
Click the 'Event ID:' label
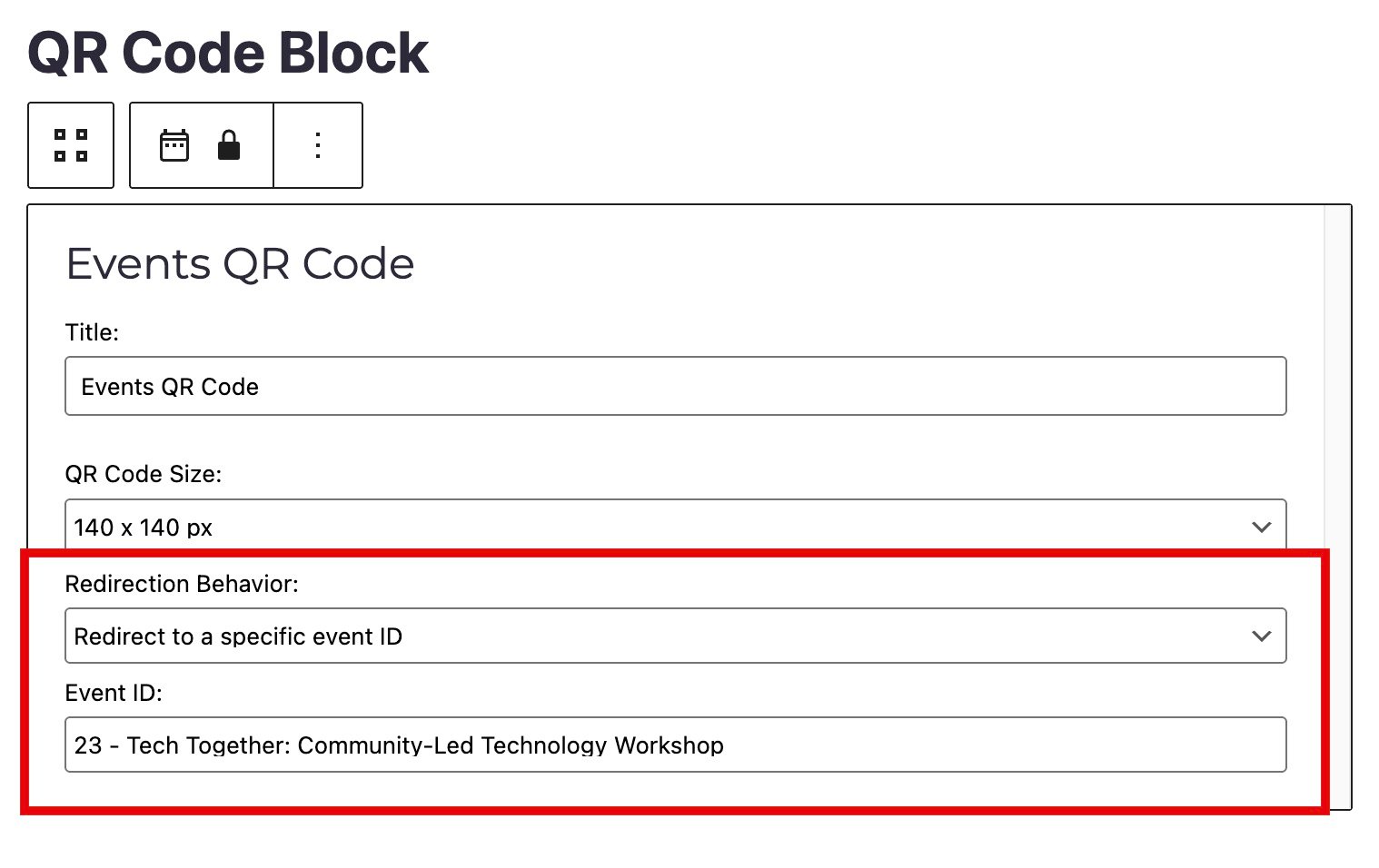(x=114, y=693)
